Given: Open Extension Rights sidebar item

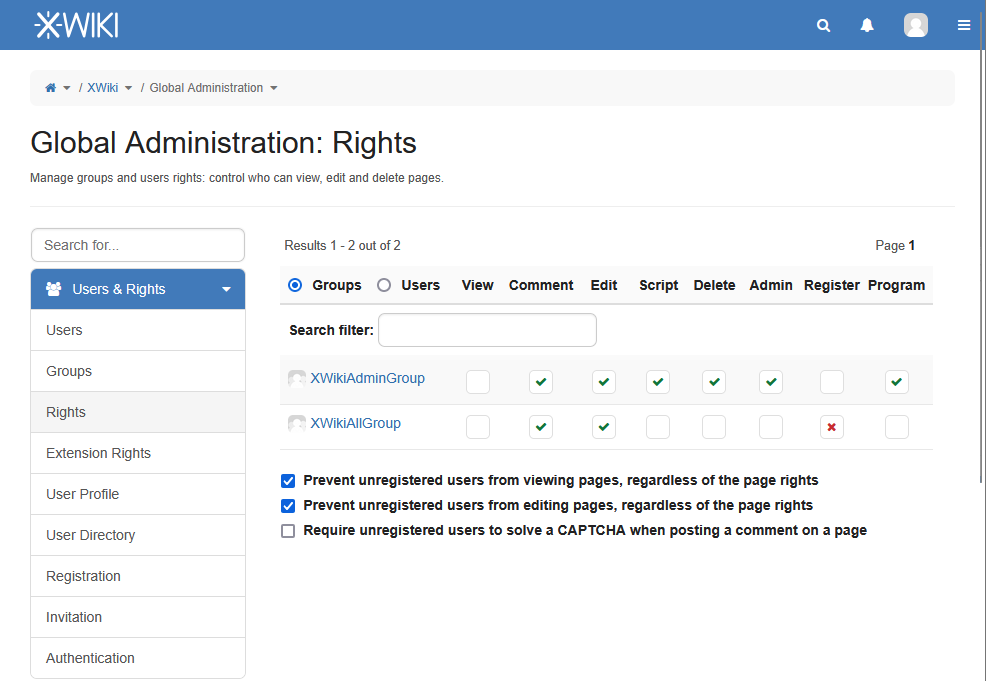Looking at the screenshot, I should (x=138, y=453).
